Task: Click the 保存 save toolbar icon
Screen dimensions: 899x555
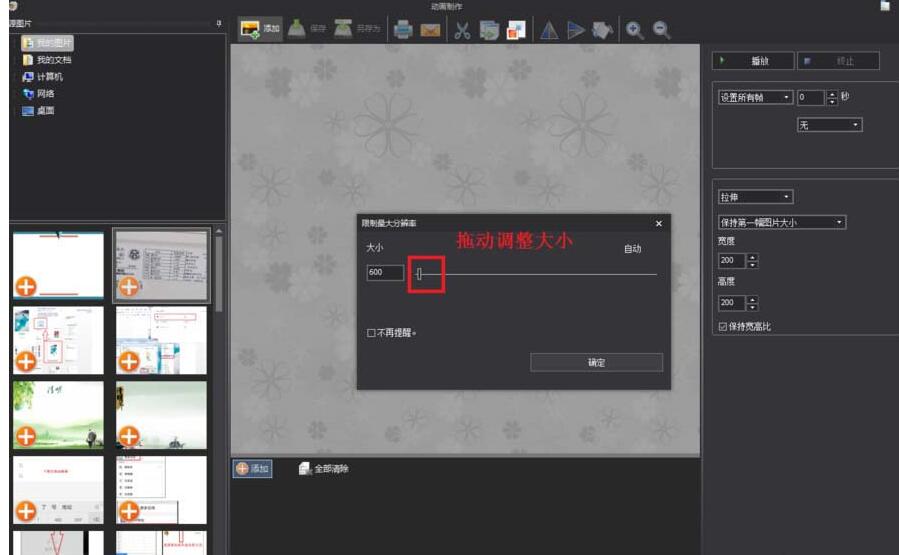Action: (x=296, y=28)
